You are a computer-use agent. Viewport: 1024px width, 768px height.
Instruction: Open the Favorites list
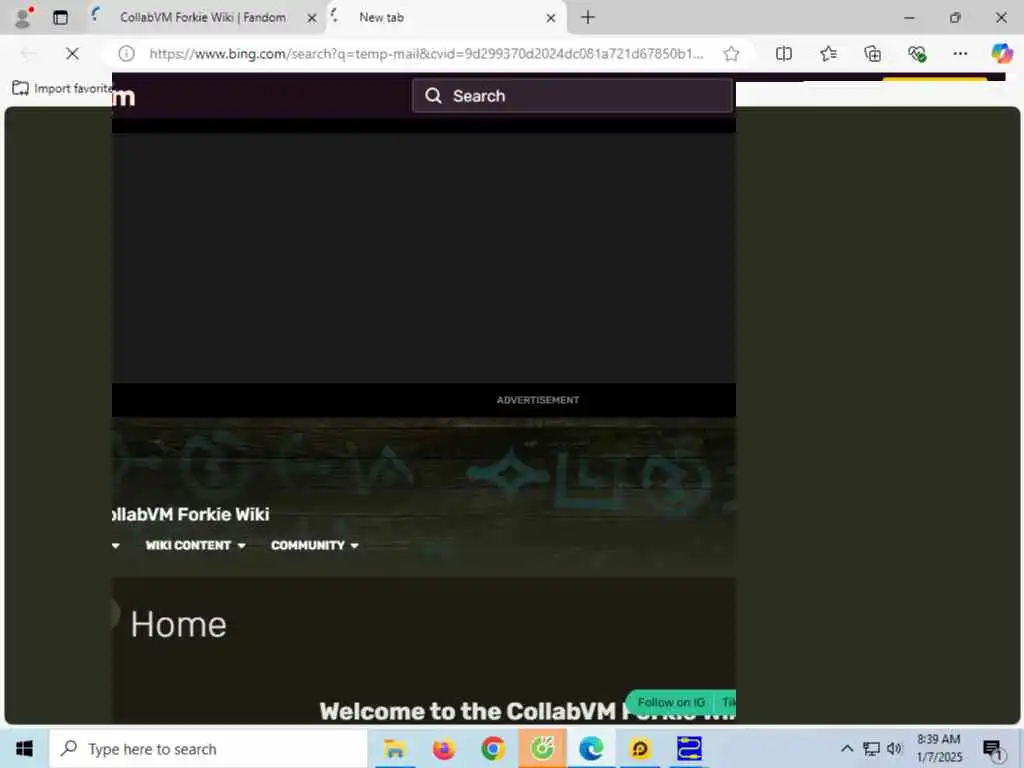pos(828,54)
